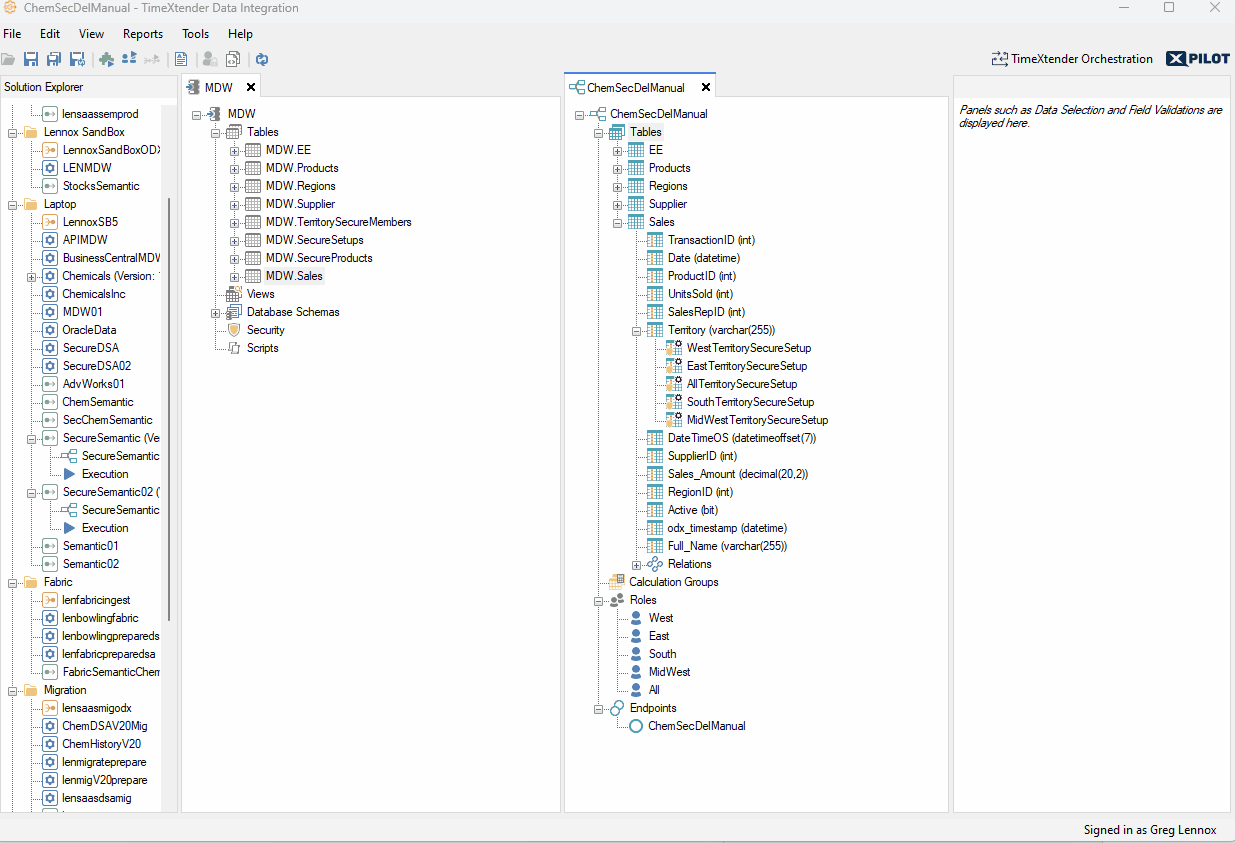Click the green puzzle piece deploy icon

tap(107, 59)
